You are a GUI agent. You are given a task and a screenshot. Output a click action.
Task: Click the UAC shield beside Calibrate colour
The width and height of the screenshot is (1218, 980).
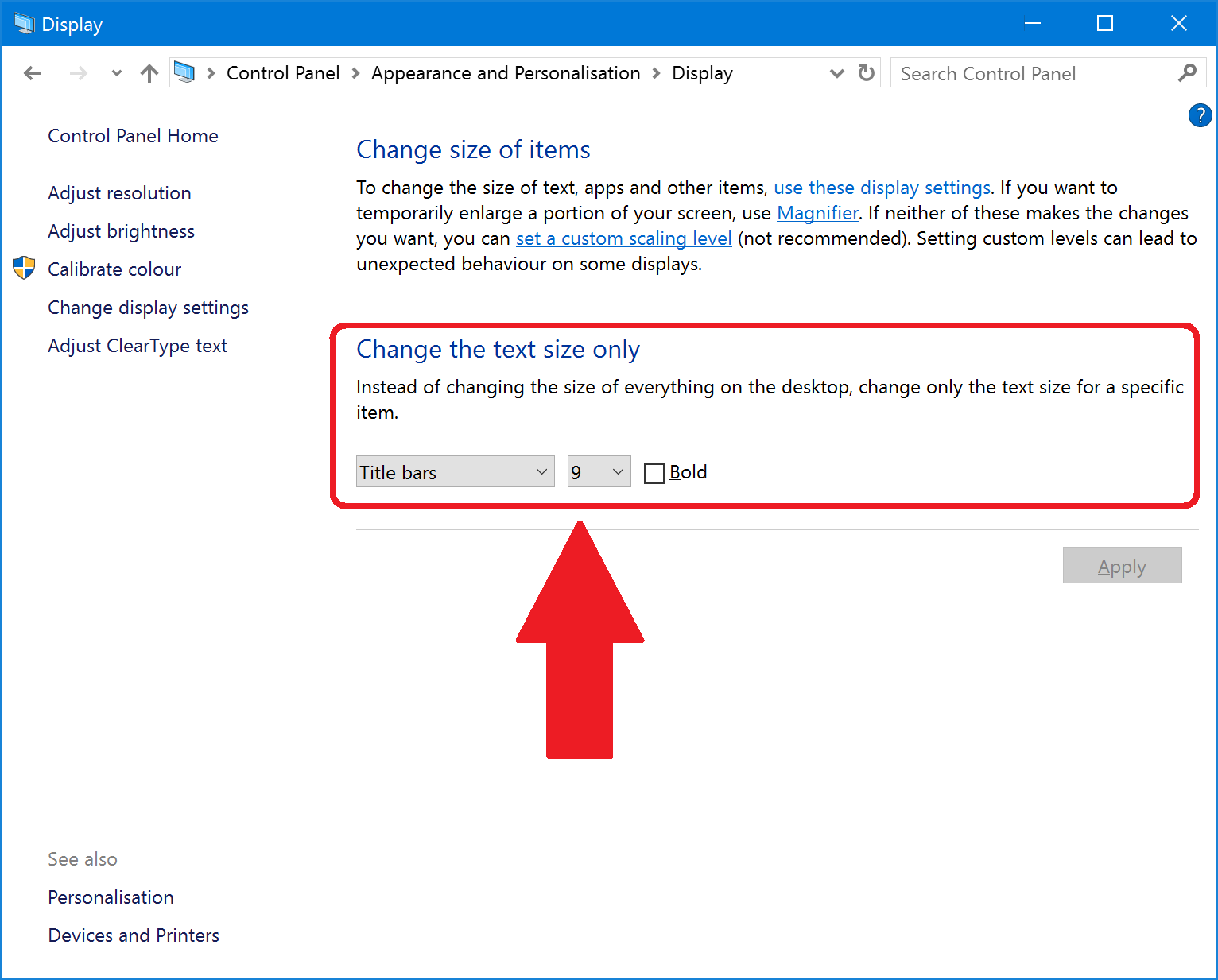tap(23, 268)
